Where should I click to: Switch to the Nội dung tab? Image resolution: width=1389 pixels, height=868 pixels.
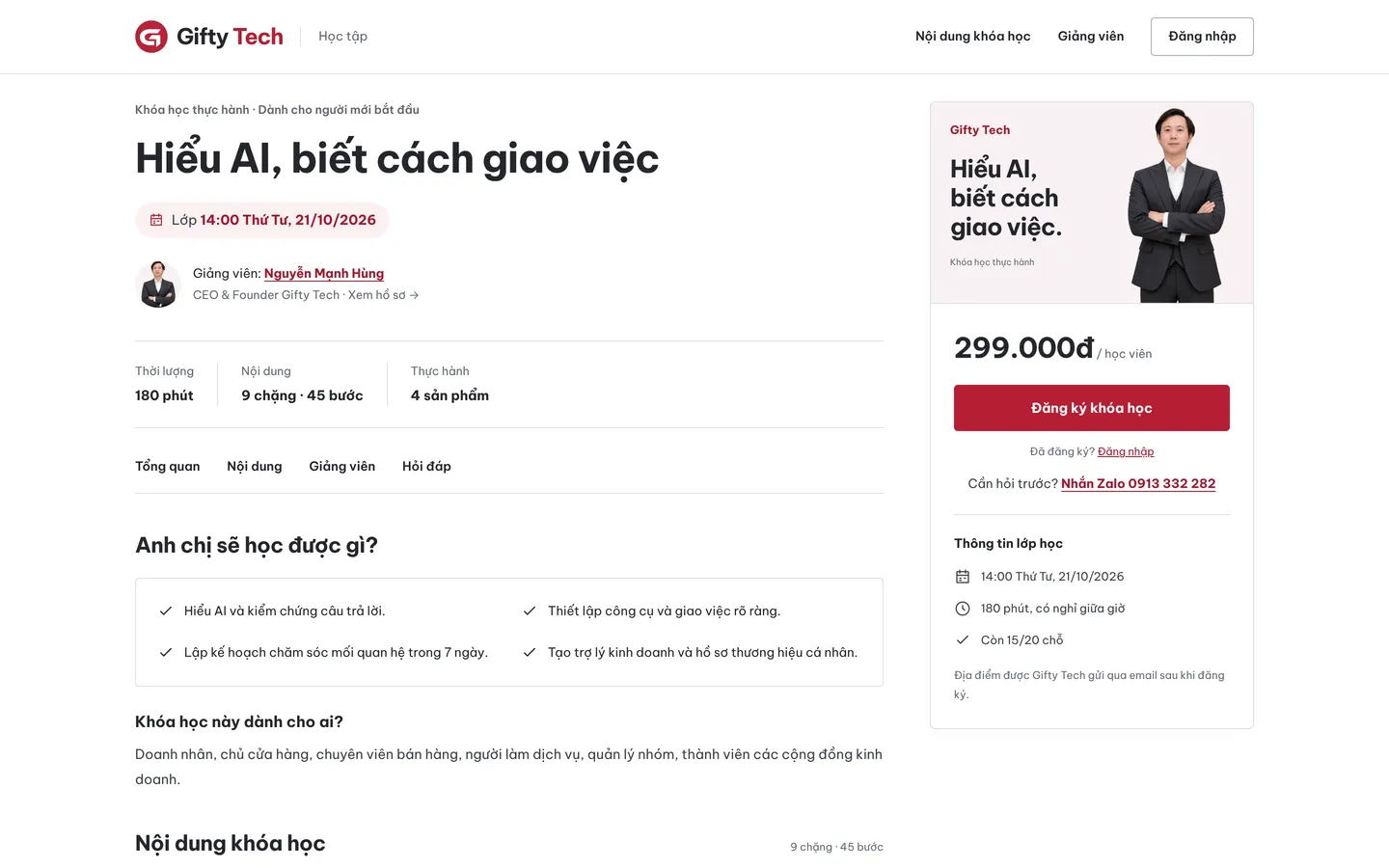255,466
